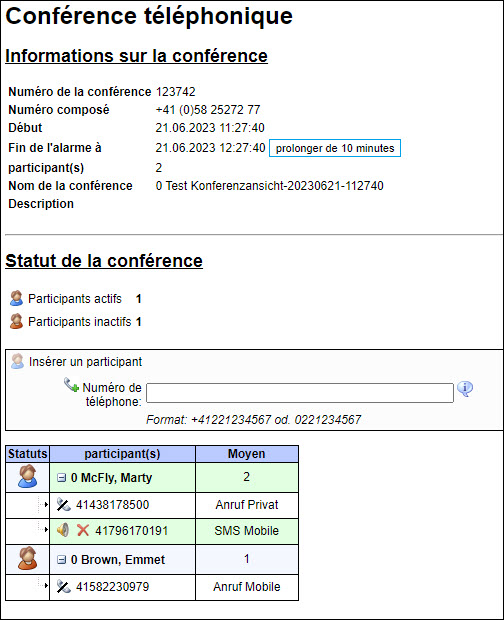Click the red X icon next to 41796170191
This screenshot has height=620, width=504.
pos(83,530)
